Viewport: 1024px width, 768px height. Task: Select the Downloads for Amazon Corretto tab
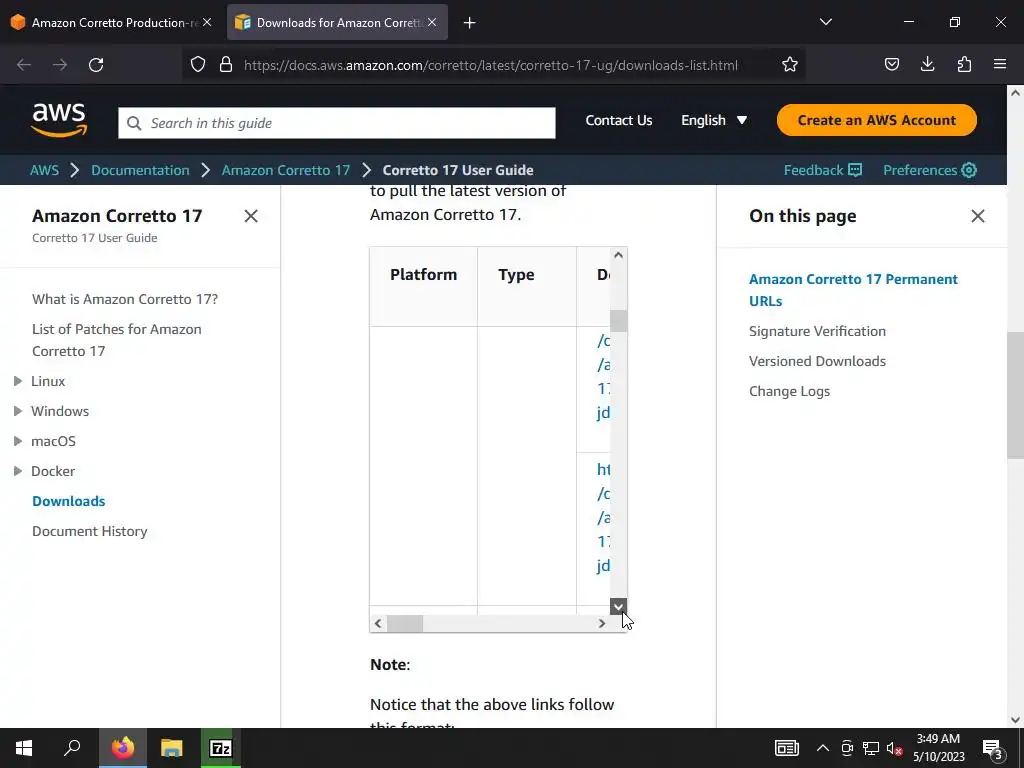click(x=338, y=23)
